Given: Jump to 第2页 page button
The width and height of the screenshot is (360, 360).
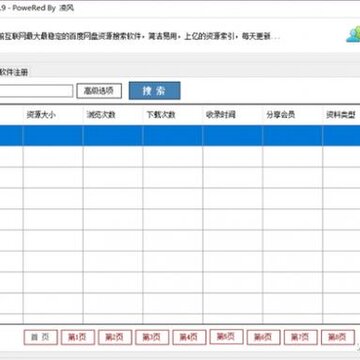Looking at the screenshot, I should click(115, 337).
